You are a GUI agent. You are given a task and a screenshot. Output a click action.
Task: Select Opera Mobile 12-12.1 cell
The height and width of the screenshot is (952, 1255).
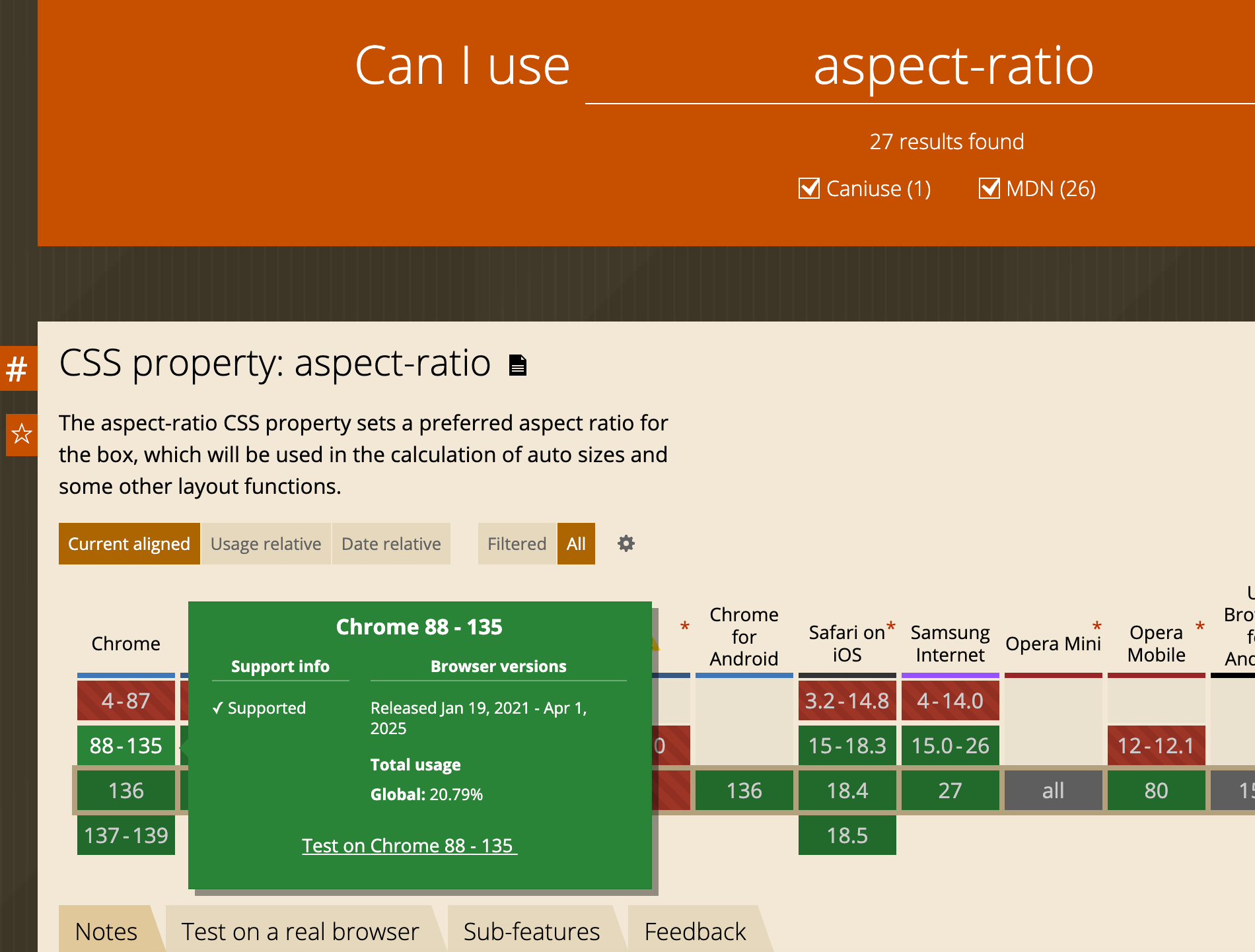(x=1157, y=745)
